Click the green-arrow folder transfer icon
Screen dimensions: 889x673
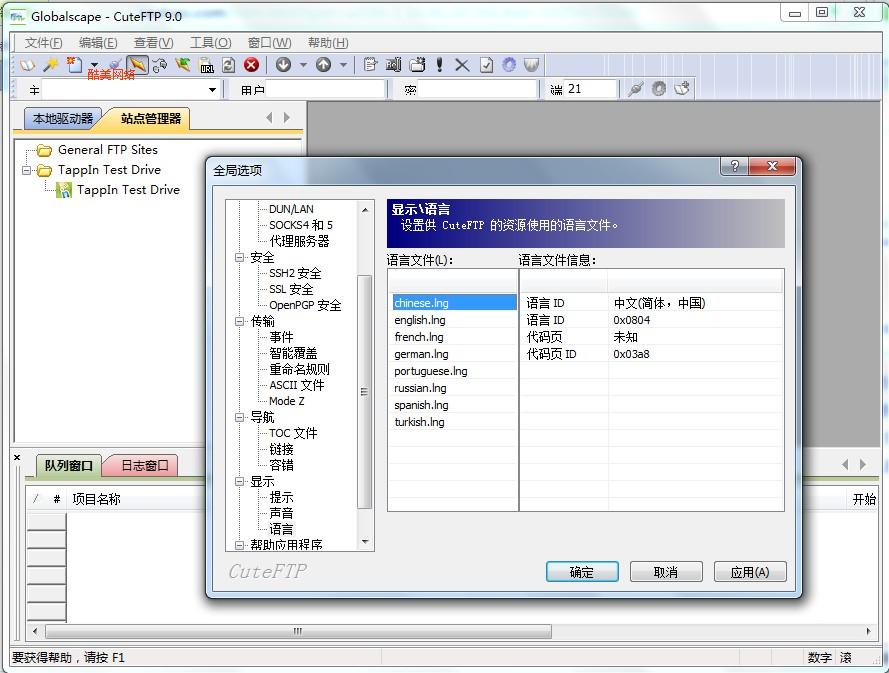tap(183, 65)
